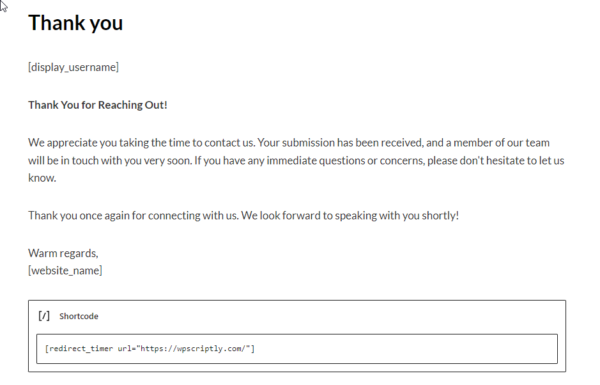The width and height of the screenshot is (600, 385).
Task: Select the [display_username] shortcode paragraph
Action: tap(73, 67)
